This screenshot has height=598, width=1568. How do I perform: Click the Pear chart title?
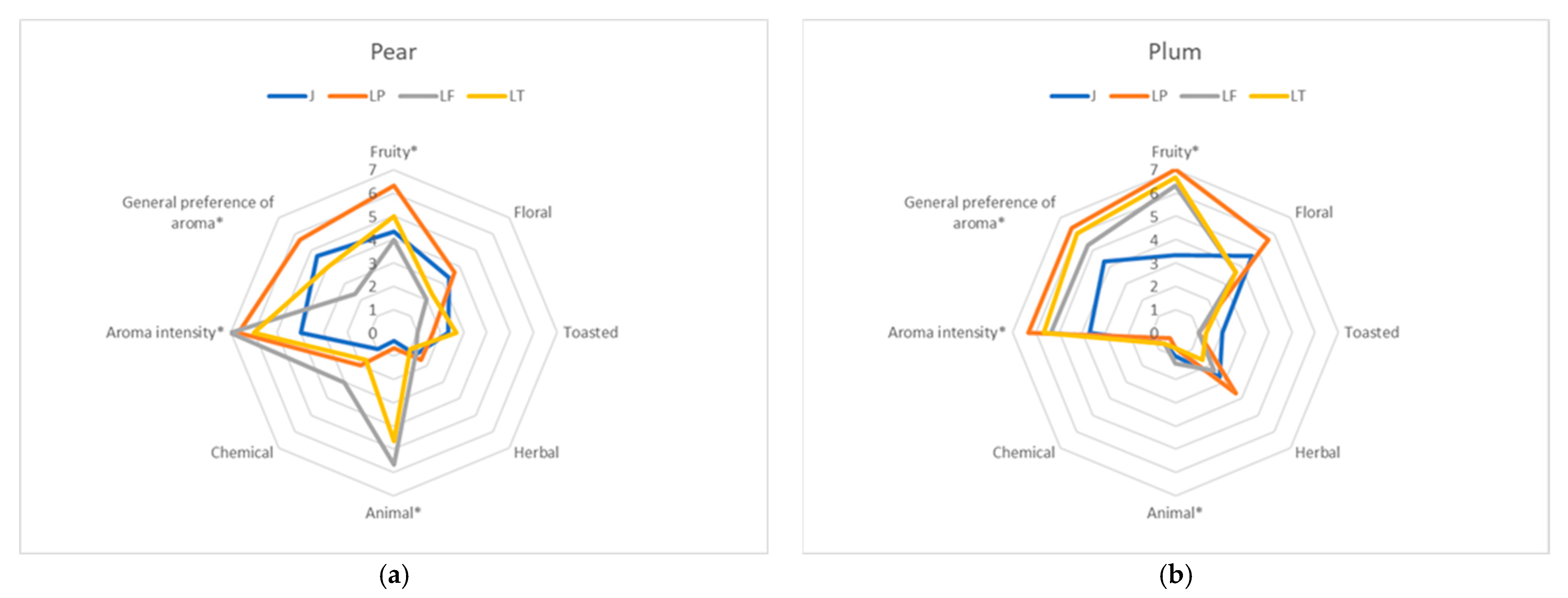pyautogui.click(x=393, y=52)
